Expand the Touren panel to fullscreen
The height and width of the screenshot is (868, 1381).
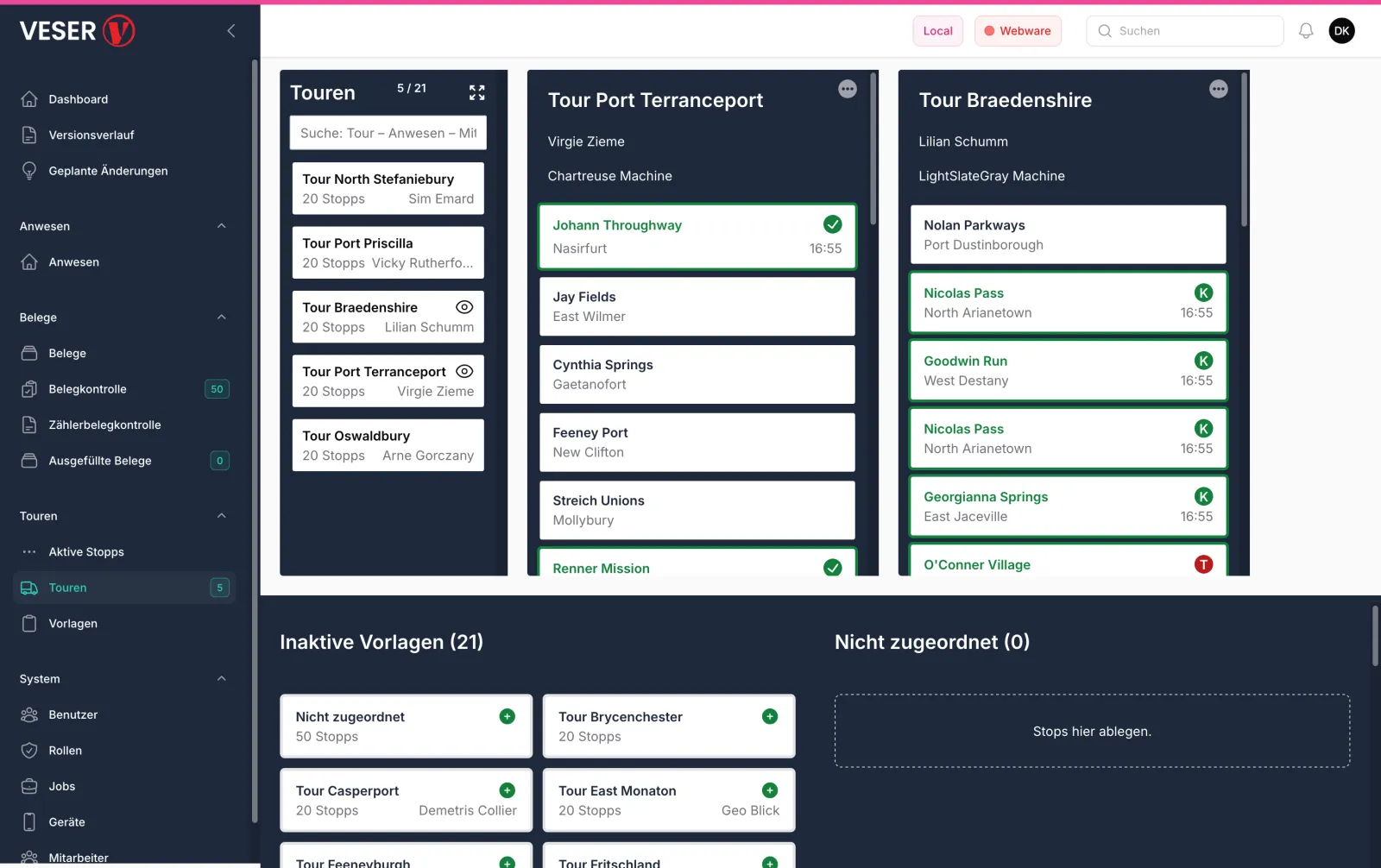[x=476, y=92]
